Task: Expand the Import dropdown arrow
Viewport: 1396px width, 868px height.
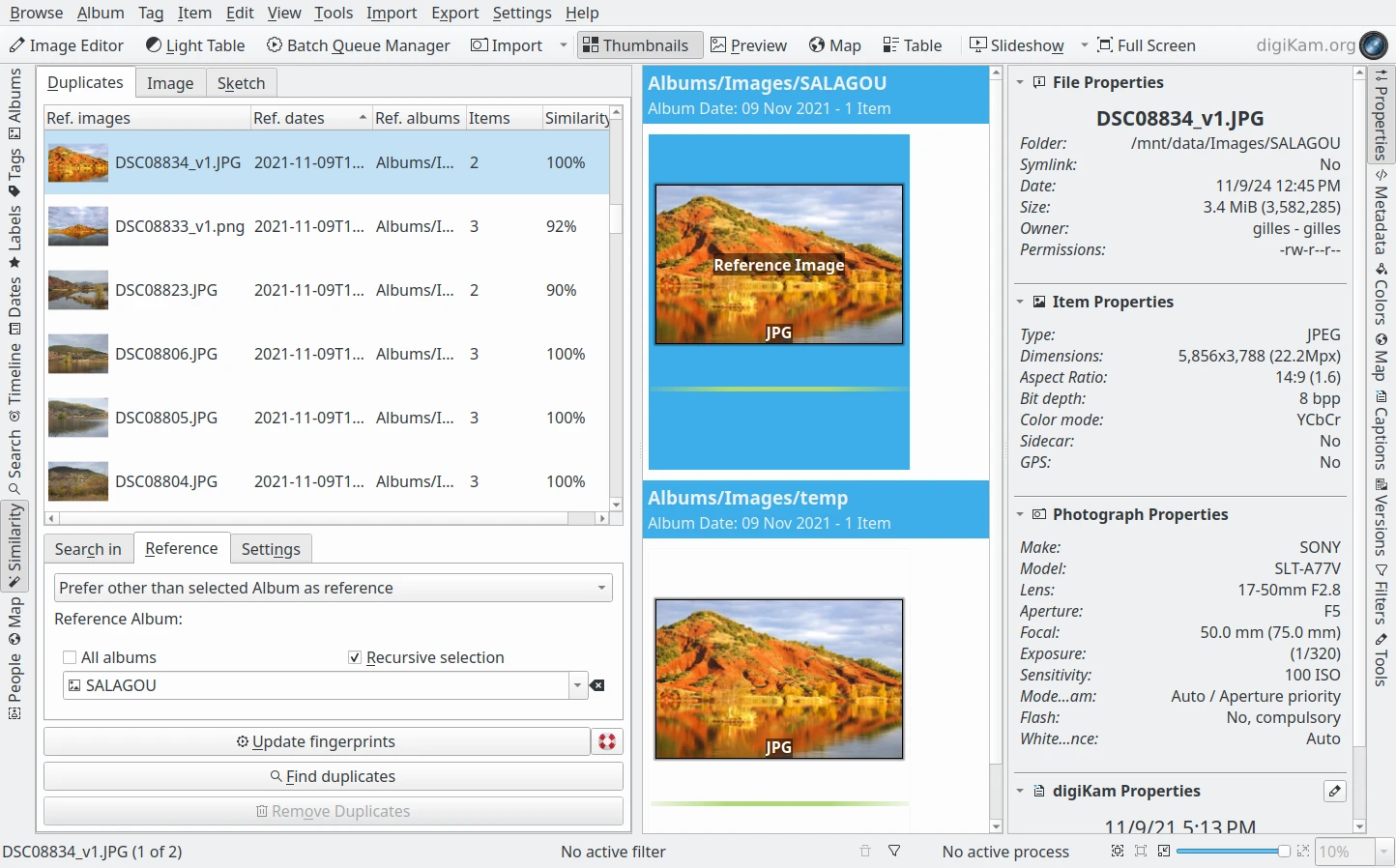Action: click(x=564, y=45)
